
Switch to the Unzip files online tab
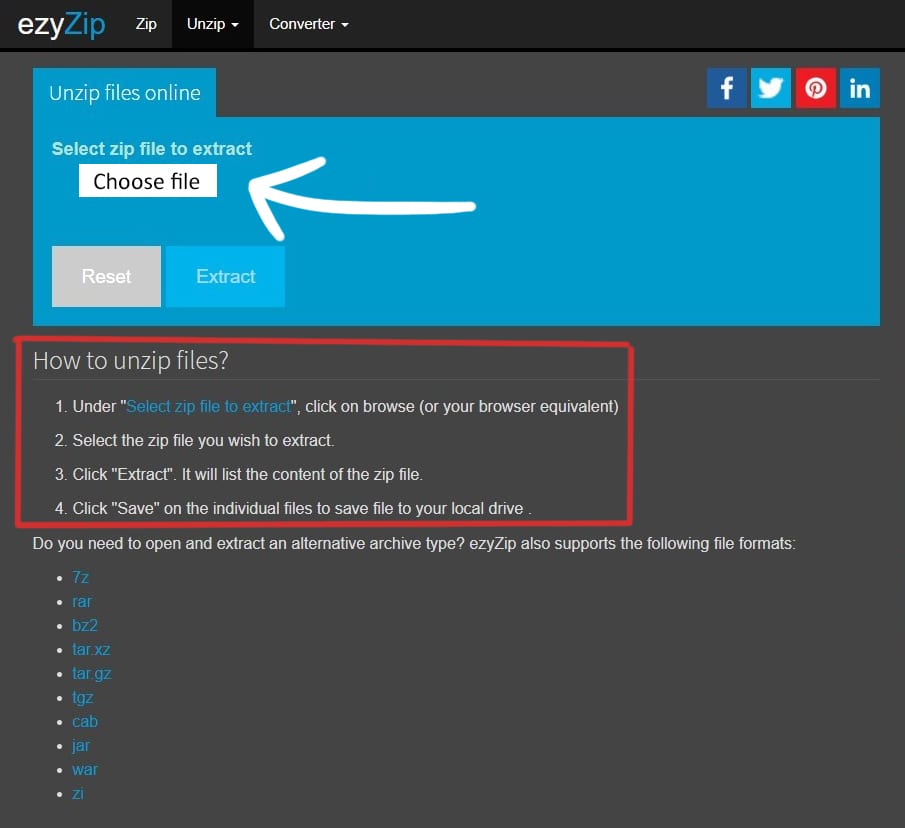(x=125, y=93)
